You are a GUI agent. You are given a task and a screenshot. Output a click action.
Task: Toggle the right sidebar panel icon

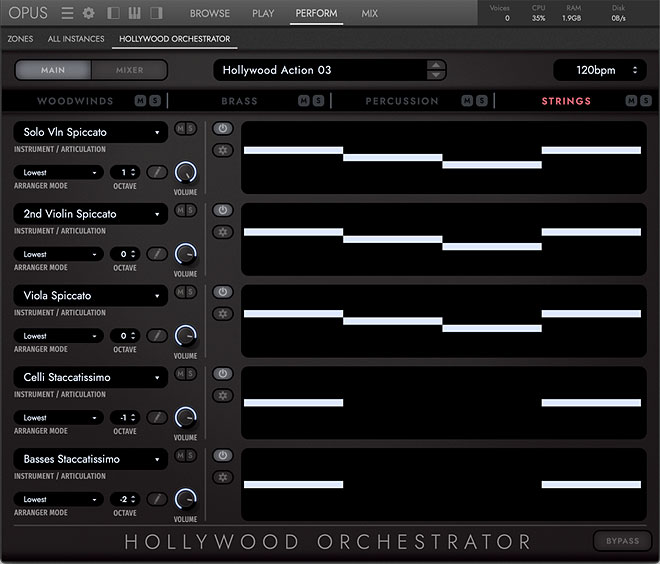click(x=156, y=13)
